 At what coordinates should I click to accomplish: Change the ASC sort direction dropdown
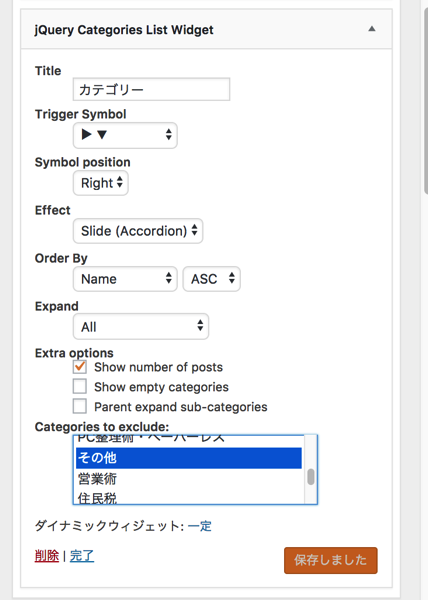(x=212, y=279)
